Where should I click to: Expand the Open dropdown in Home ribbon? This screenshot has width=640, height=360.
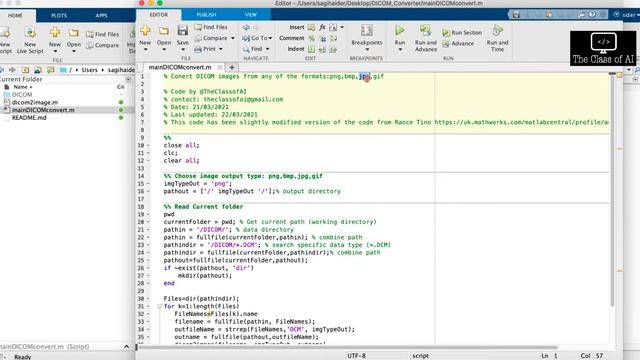point(73,51)
